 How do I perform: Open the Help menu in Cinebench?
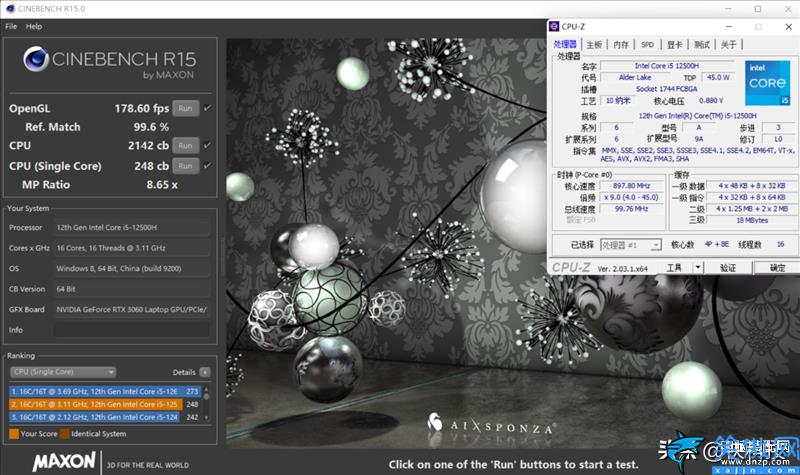point(34,27)
